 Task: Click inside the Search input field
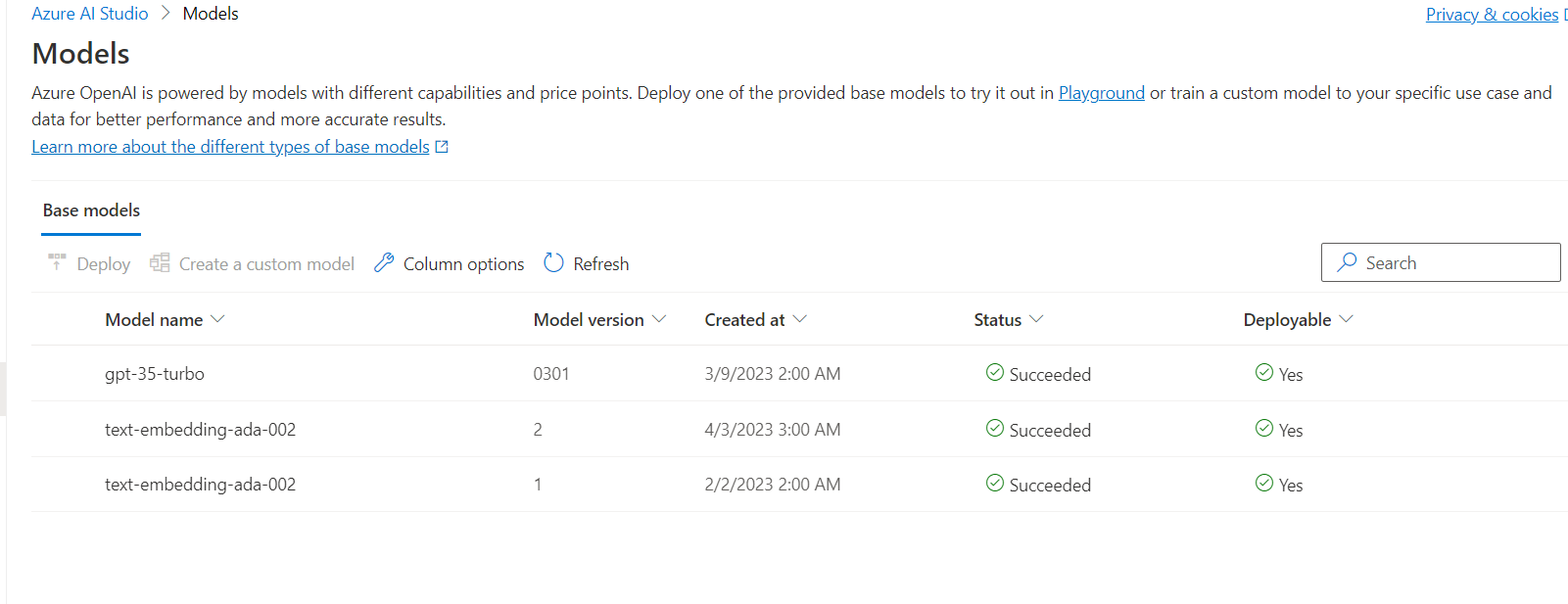click(x=1440, y=262)
